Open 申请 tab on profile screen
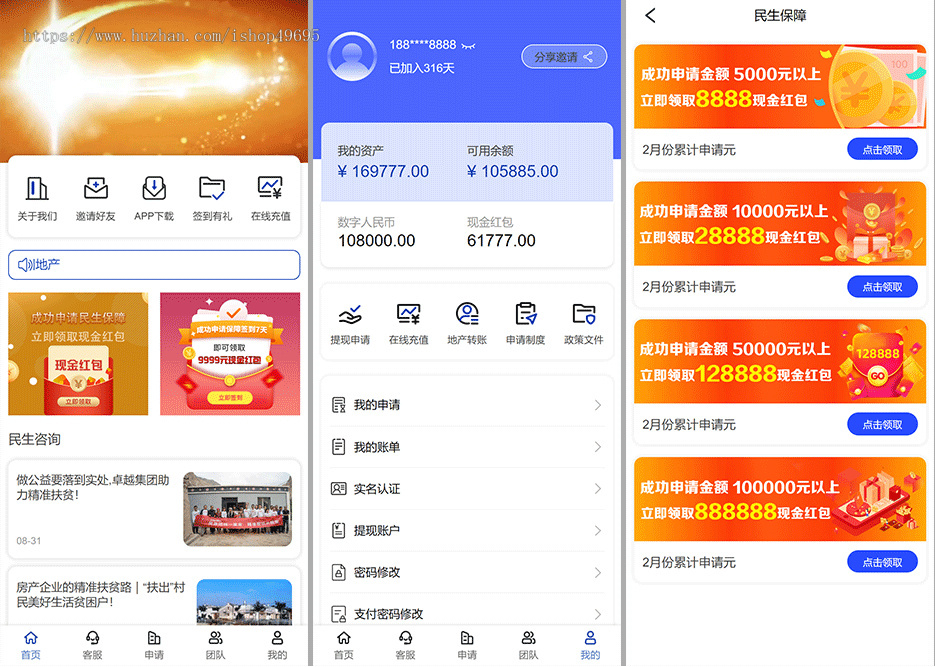Screen dimensions: 935x667 467,646
